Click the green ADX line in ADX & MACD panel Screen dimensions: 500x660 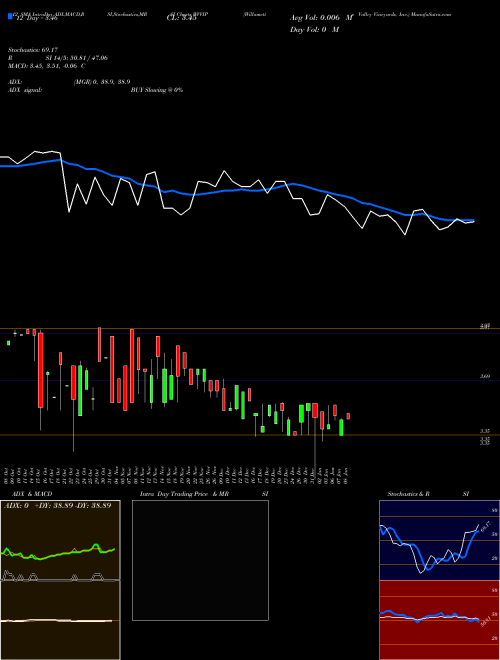[x=58, y=553]
